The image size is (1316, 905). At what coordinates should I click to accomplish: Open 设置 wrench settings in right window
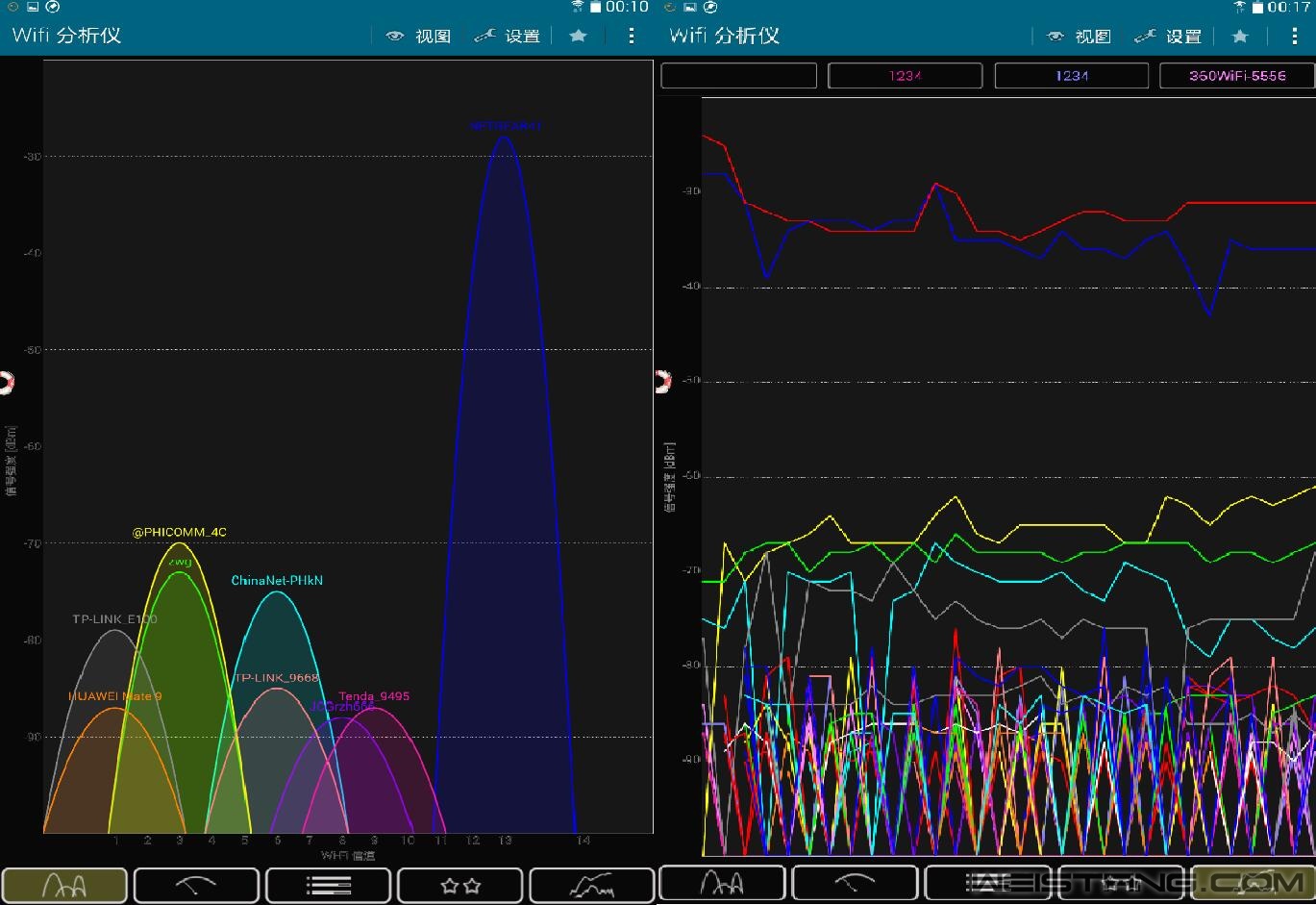(1168, 37)
